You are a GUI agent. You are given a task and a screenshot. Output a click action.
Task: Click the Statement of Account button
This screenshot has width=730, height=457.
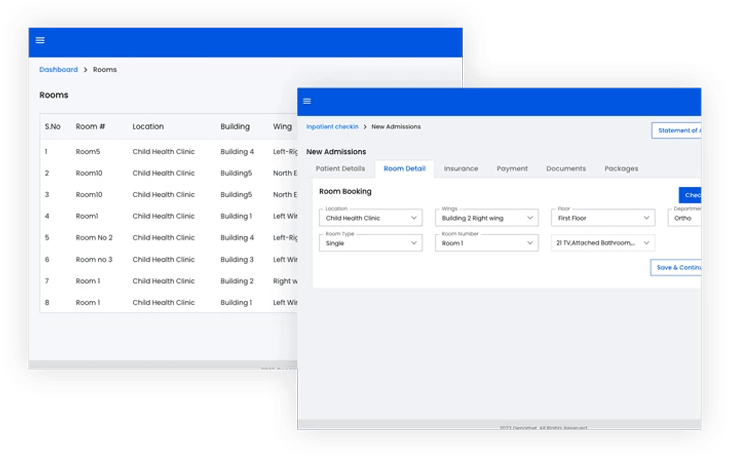(677, 130)
